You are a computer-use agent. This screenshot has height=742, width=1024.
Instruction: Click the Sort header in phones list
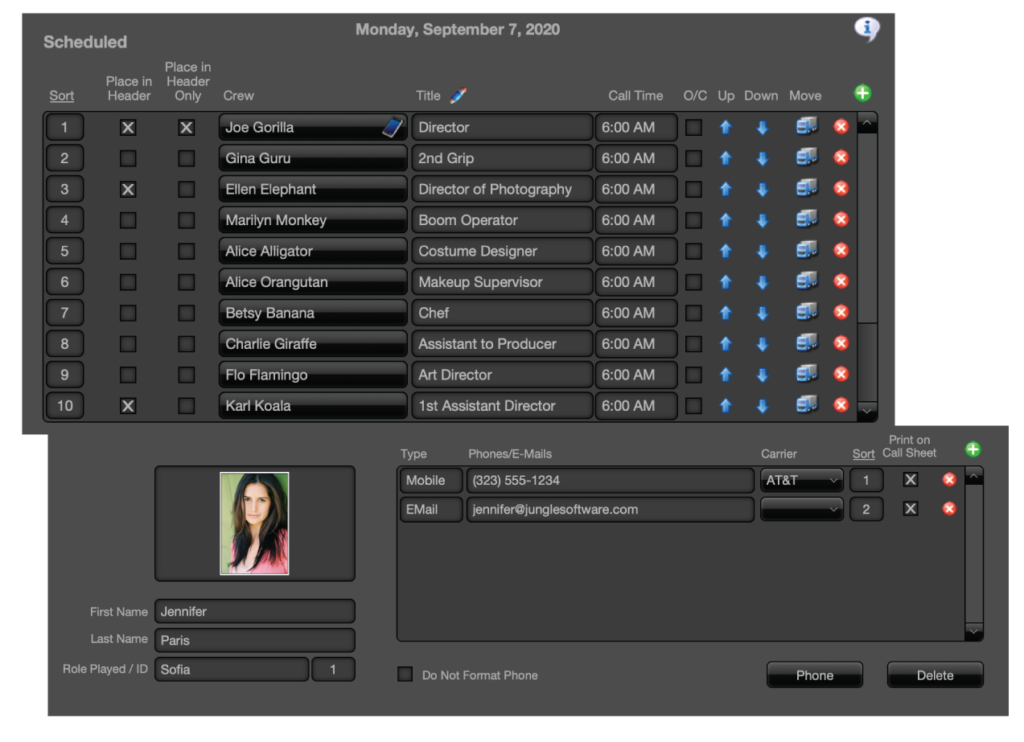point(863,453)
